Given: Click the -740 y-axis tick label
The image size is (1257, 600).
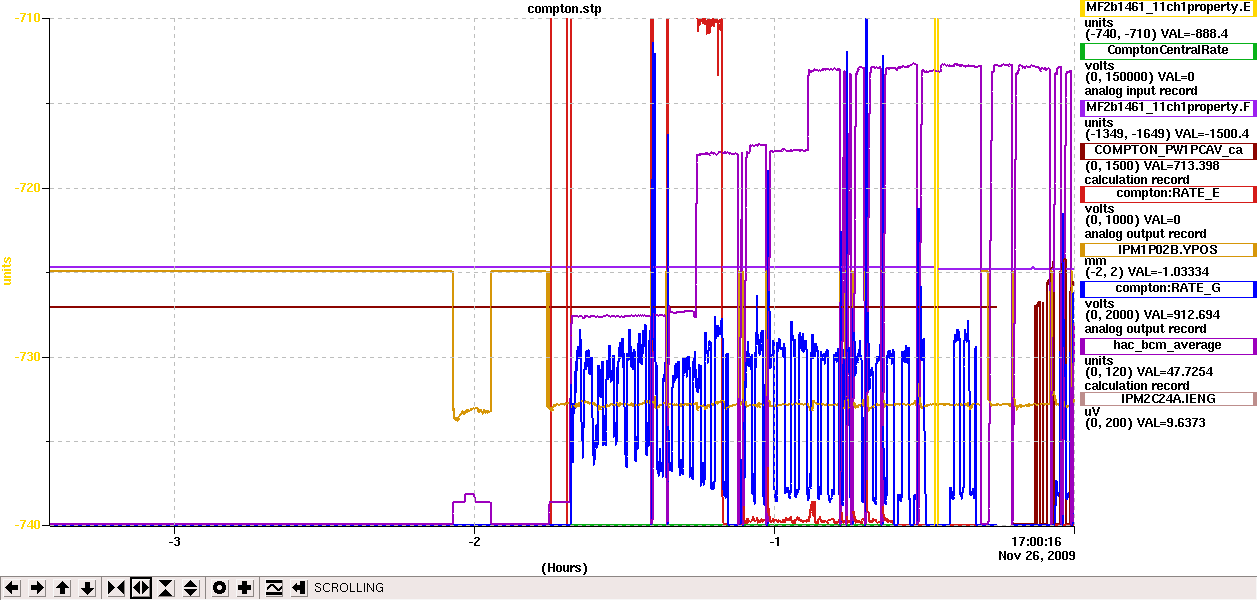Looking at the screenshot, I should [x=27, y=524].
